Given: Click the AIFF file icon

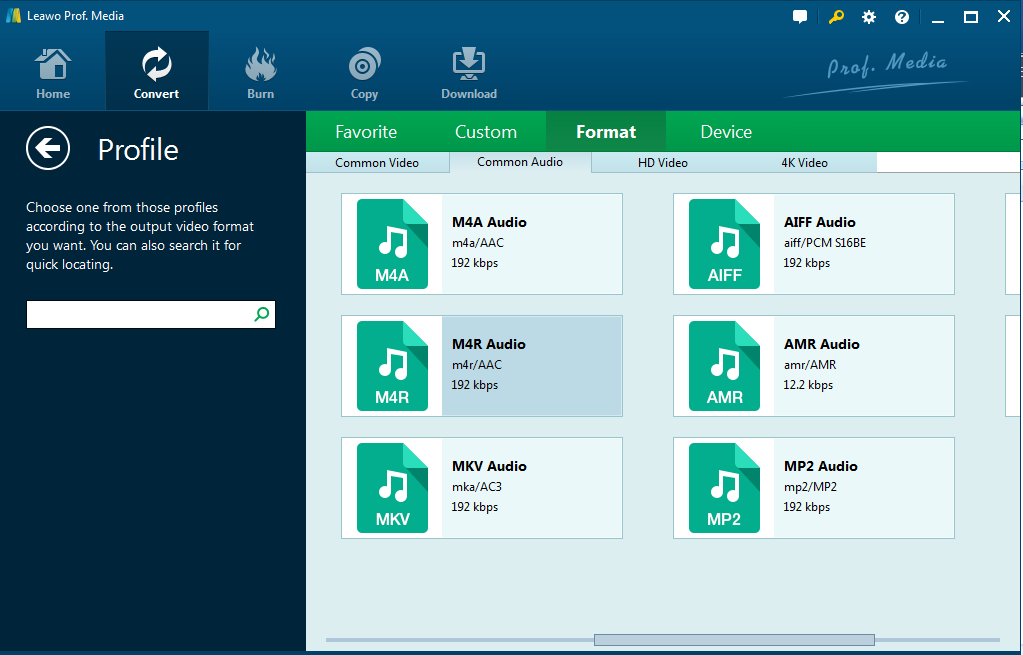Looking at the screenshot, I should (724, 244).
